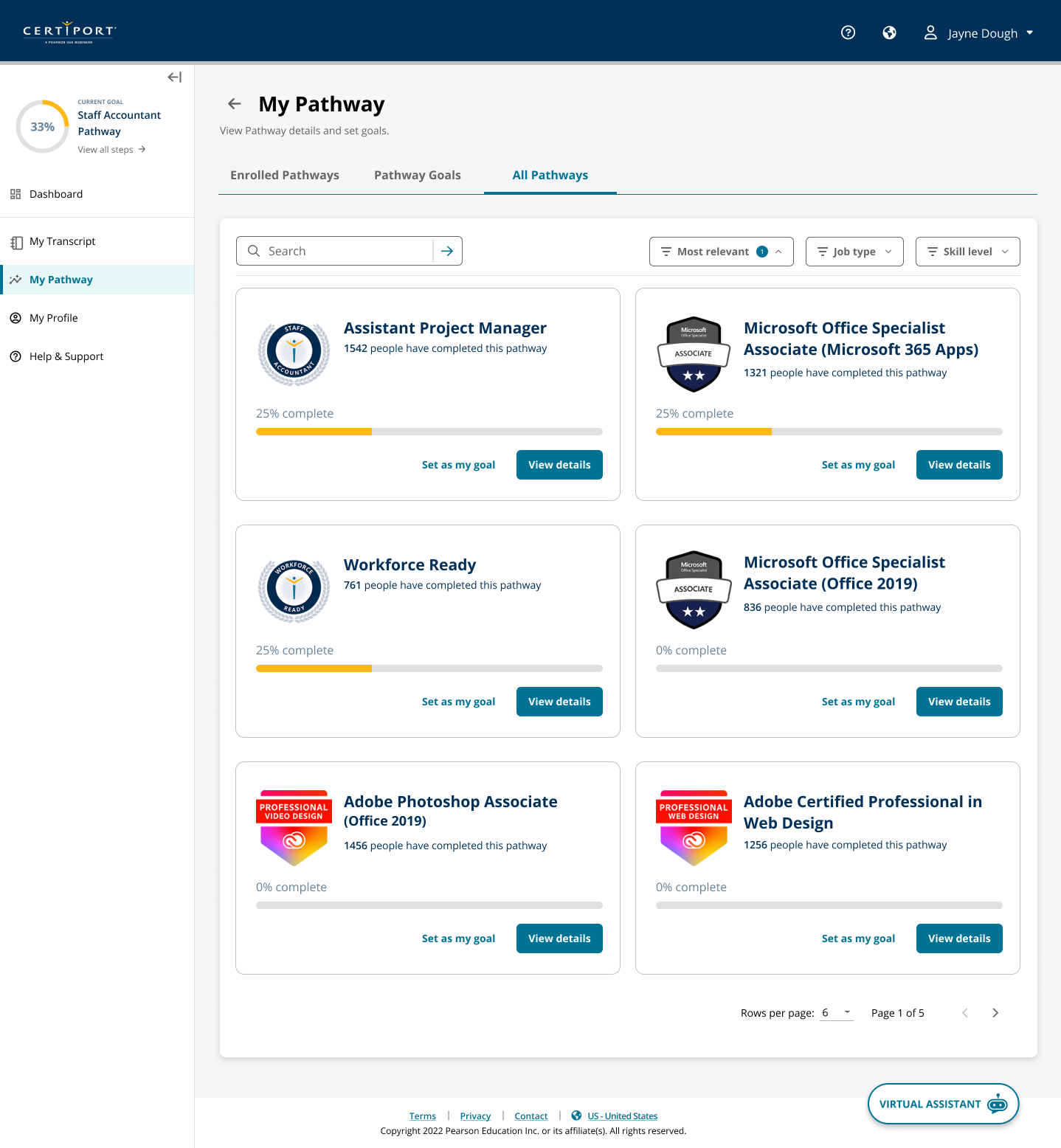Set Adobe Photoshop Associate as my goal

click(458, 938)
